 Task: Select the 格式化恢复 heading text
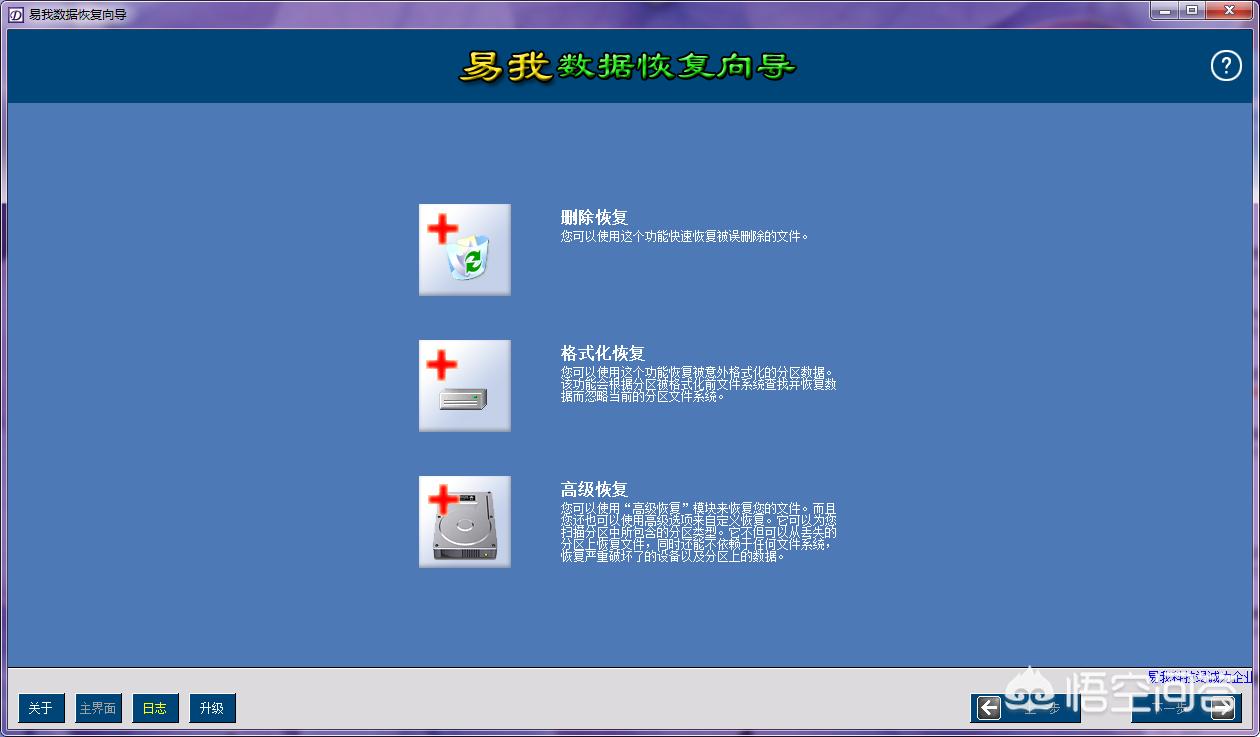pyautogui.click(x=603, y=353)
